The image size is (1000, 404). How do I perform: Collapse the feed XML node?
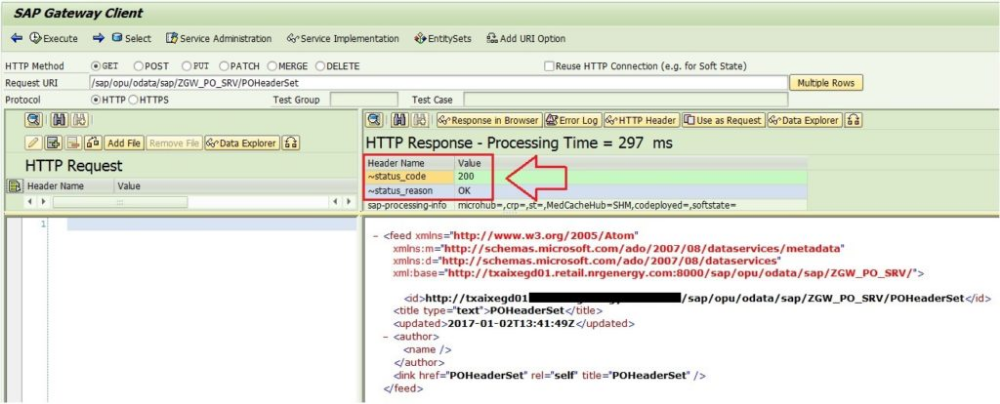375,234
